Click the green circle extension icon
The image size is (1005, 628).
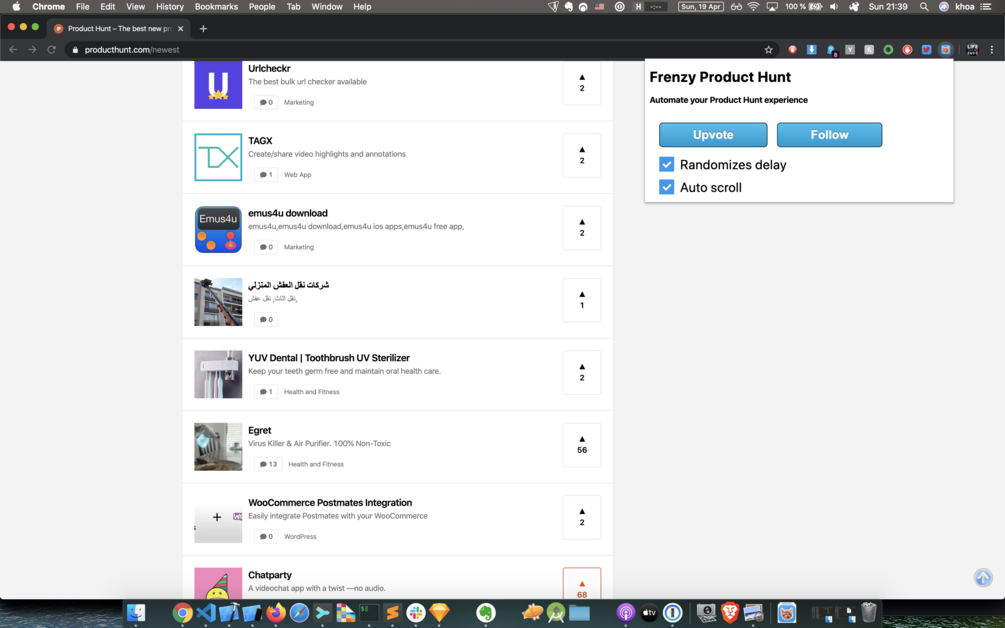pyautogui.click(x=888, y=49)
